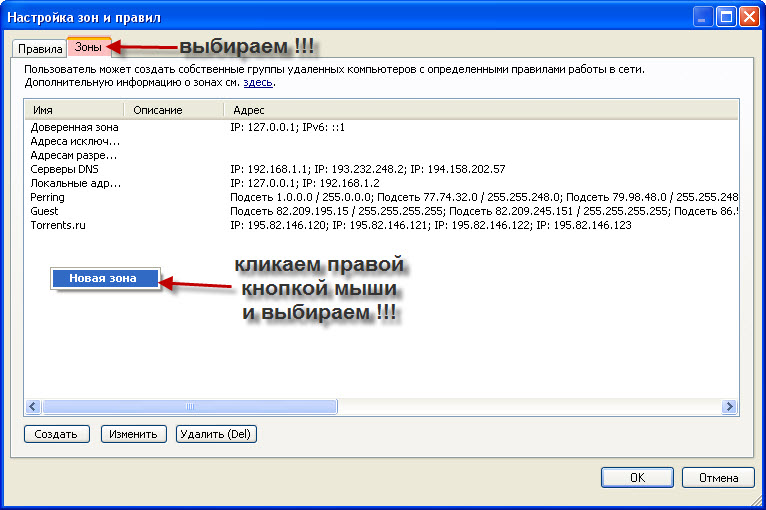Select the Зоны tab
This screenshot has height=510, width=766.
click(85, 48)
